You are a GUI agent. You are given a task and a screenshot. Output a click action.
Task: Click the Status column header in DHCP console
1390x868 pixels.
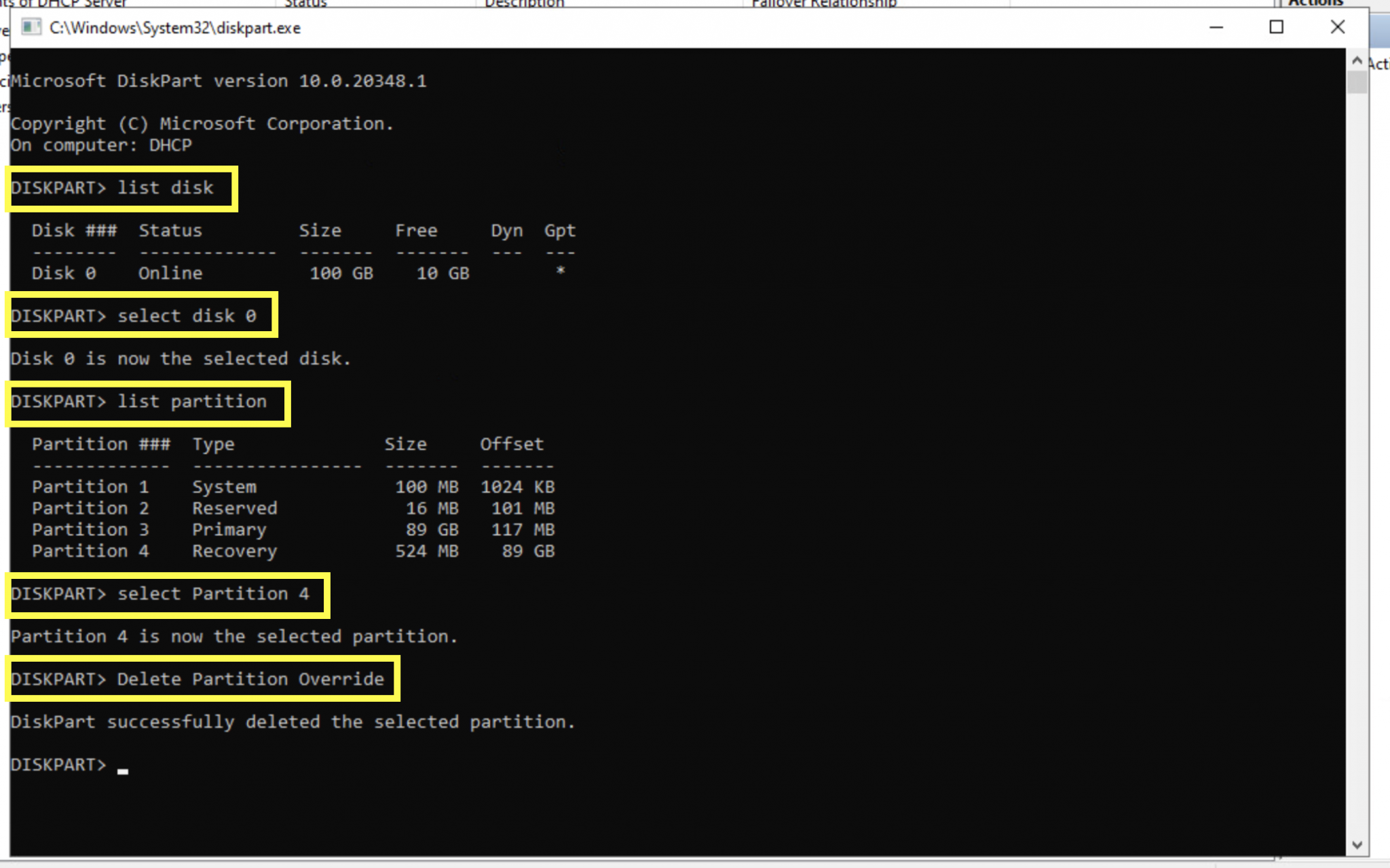[x=307, y=4]
